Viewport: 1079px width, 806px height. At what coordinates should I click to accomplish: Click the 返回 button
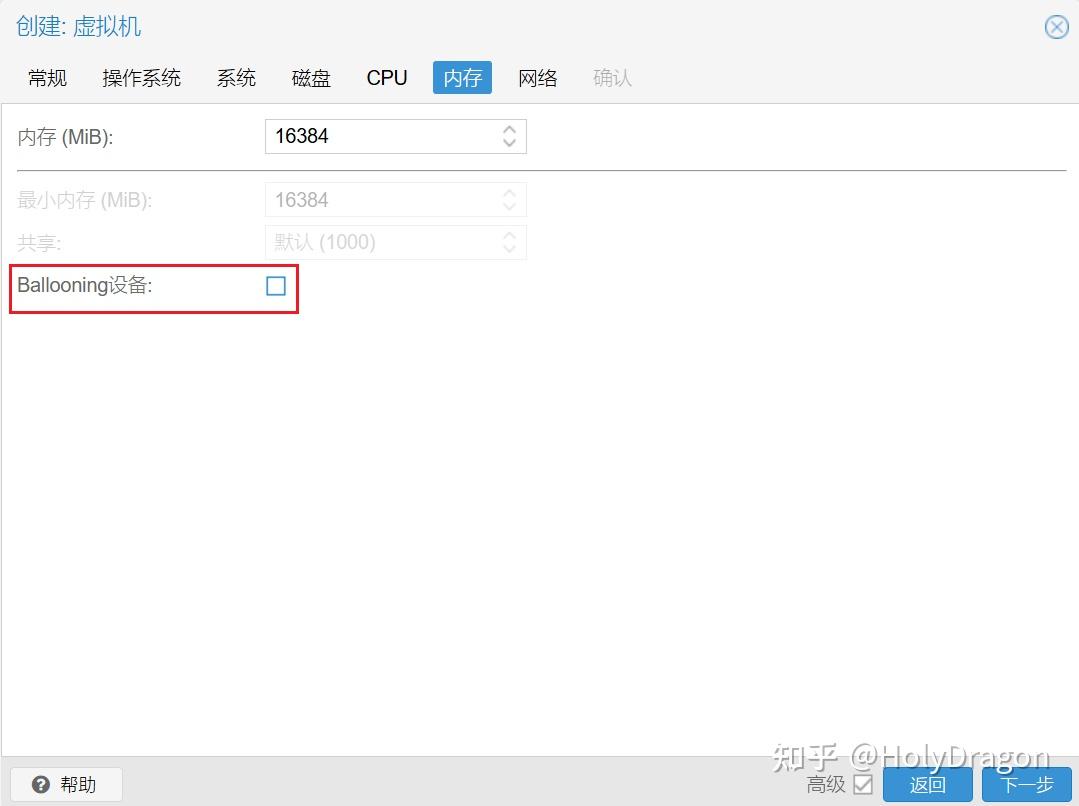[x=927, y=784]
